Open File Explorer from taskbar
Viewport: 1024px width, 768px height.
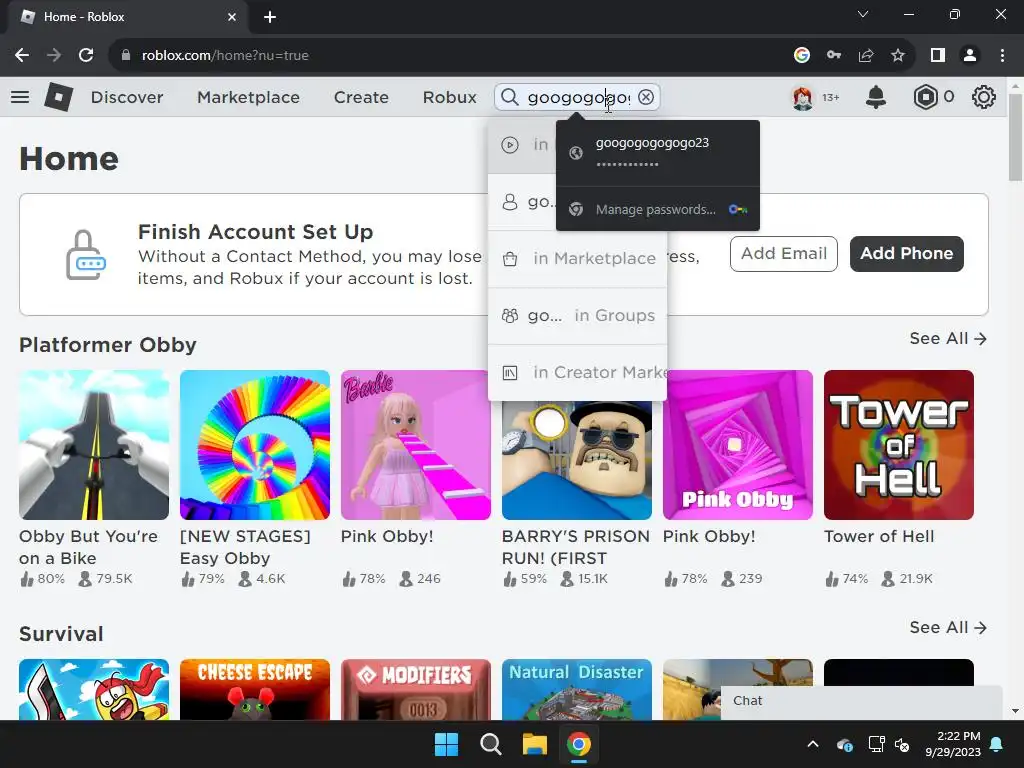tap(534, 744)
